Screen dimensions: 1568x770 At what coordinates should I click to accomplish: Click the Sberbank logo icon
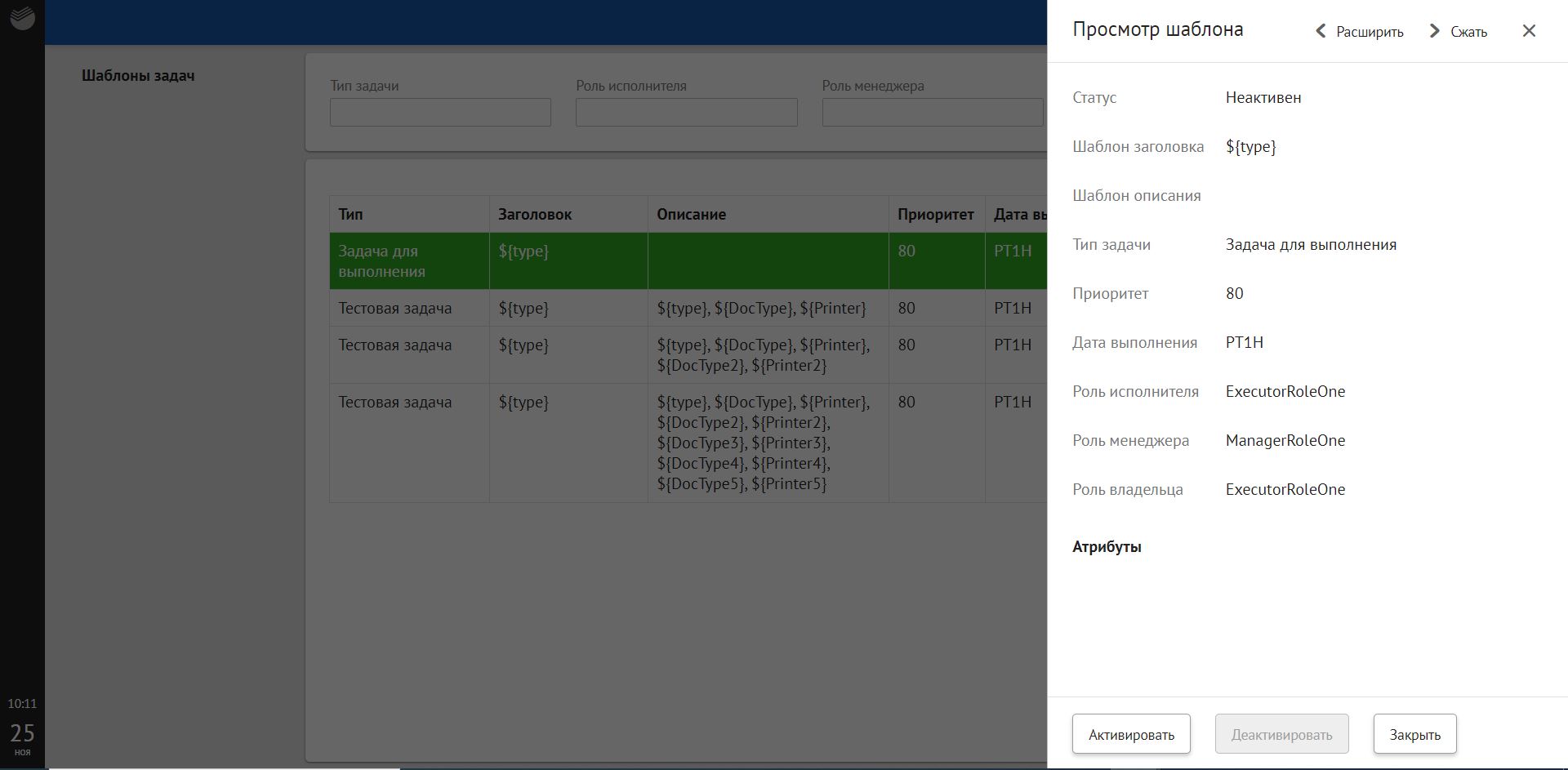[x=22, y=18]
